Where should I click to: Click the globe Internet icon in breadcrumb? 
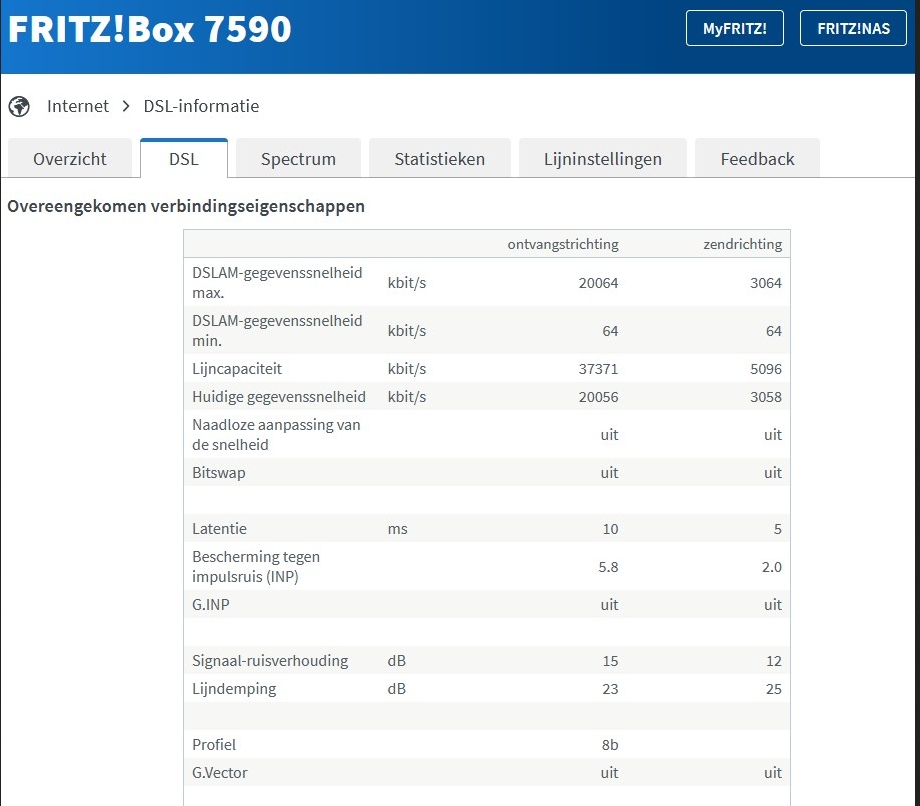pyautogui.click(x=19, y=106)
